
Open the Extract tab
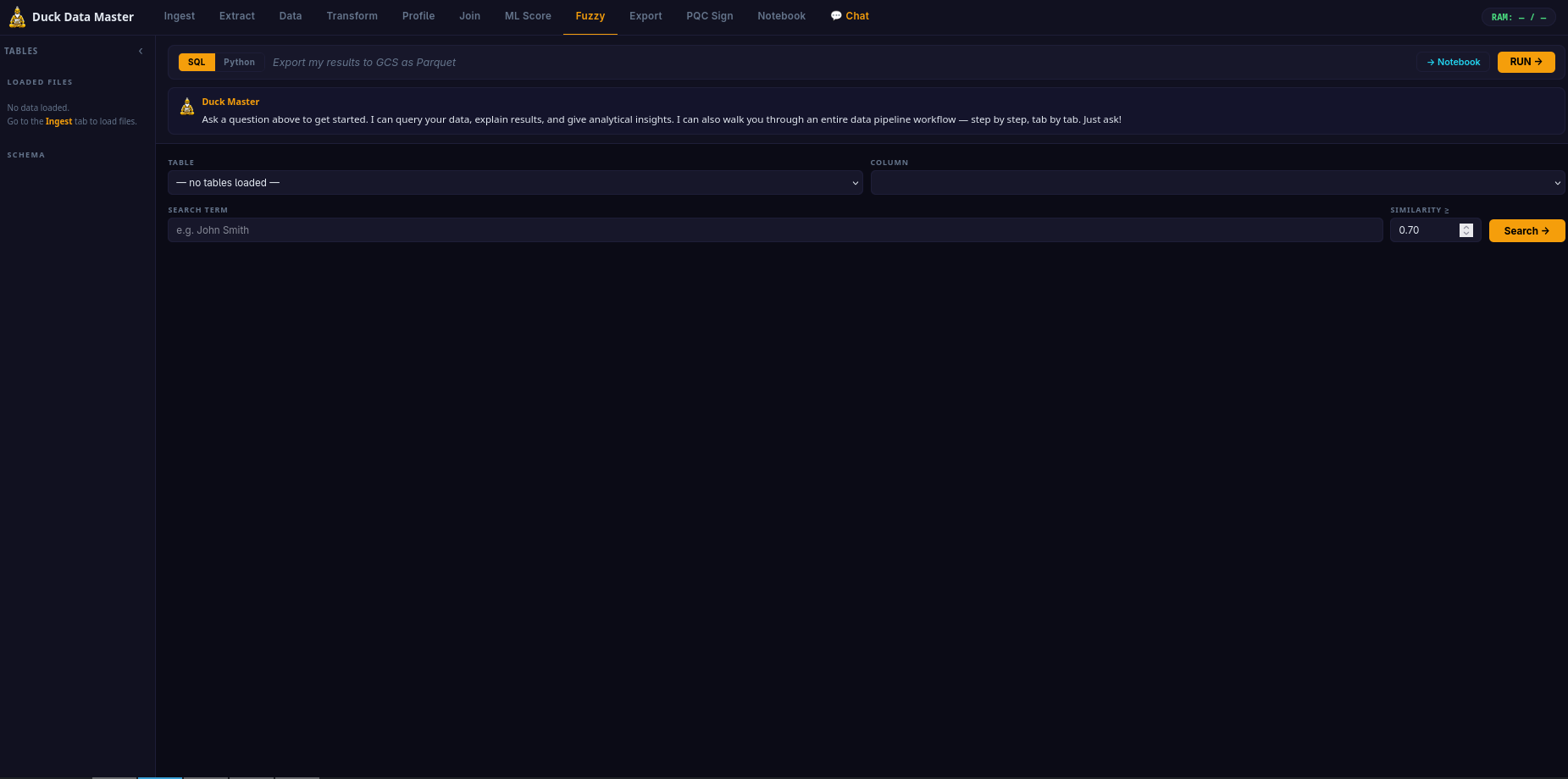click(237, 16)
